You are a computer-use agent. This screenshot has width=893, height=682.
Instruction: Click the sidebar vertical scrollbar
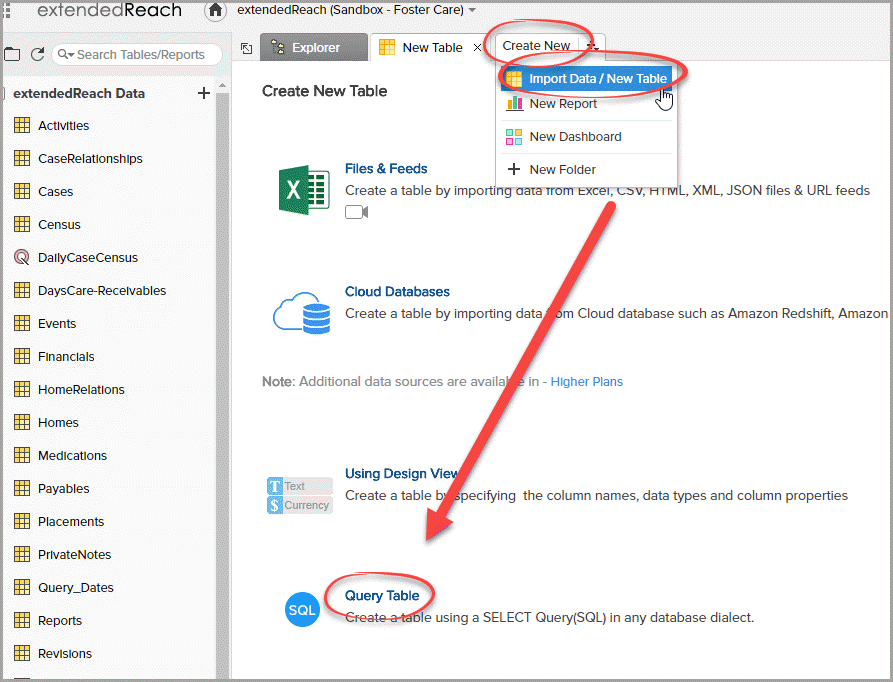point(222,384)
